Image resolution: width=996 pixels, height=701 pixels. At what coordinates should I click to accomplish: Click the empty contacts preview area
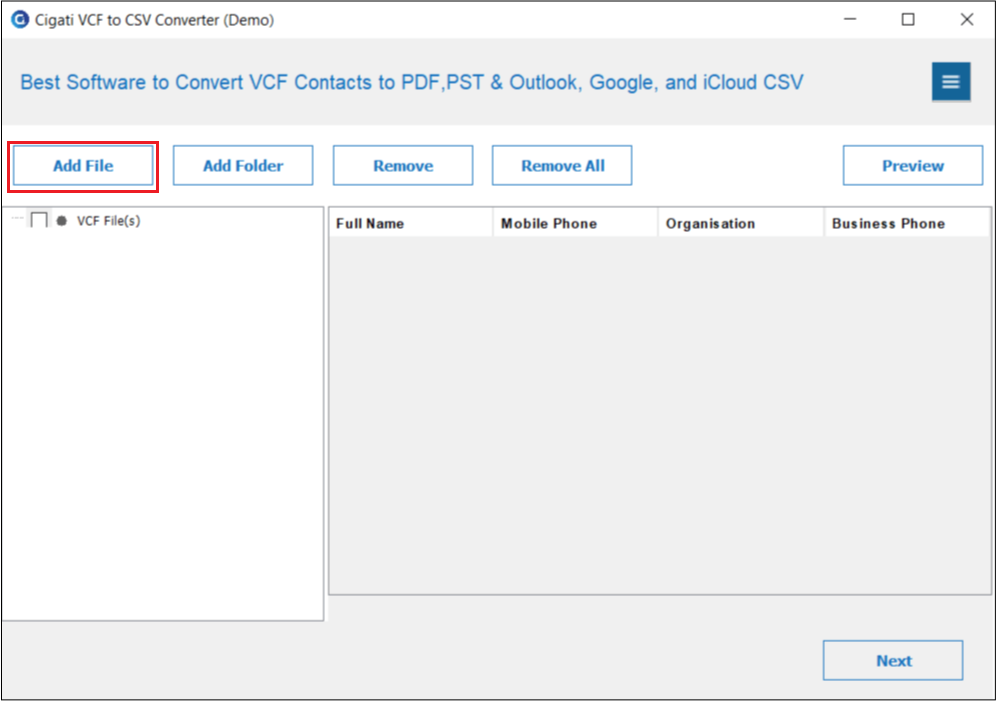pyautogui.click(x=659, y=415)
